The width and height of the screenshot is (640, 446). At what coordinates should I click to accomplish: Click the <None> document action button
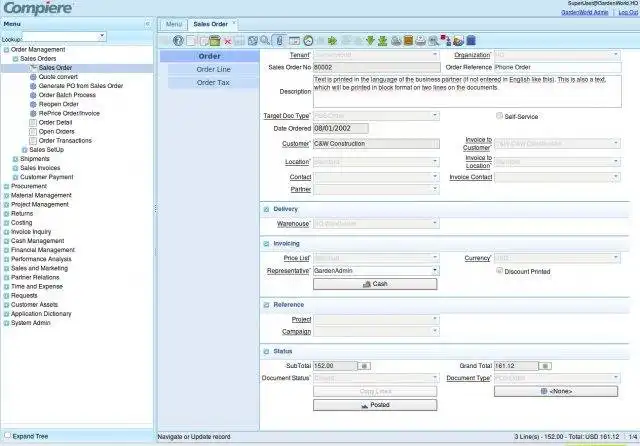pos(556,391)
